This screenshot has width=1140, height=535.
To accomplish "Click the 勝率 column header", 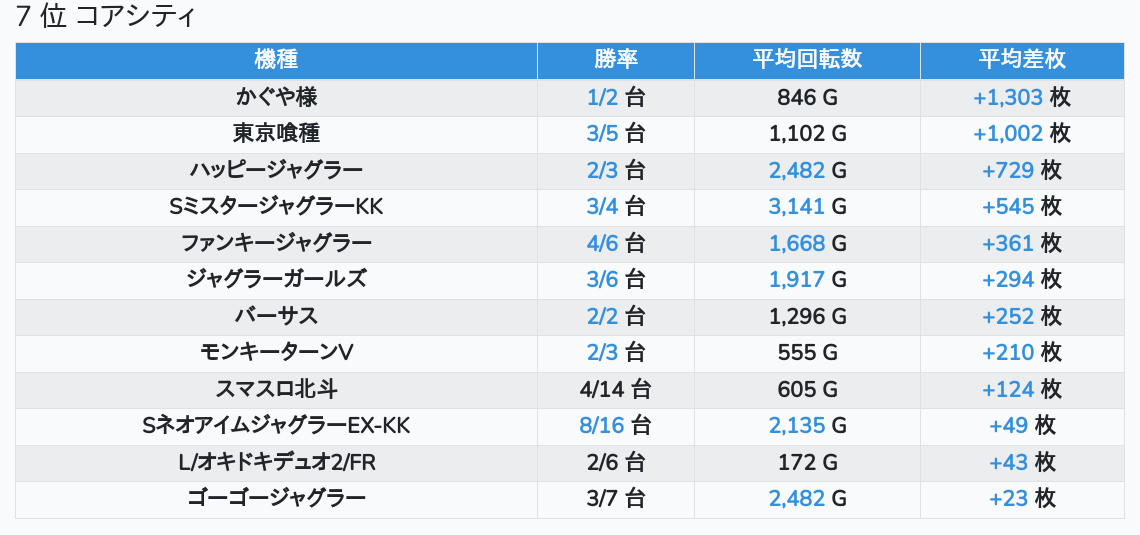I will coord(616,60).
